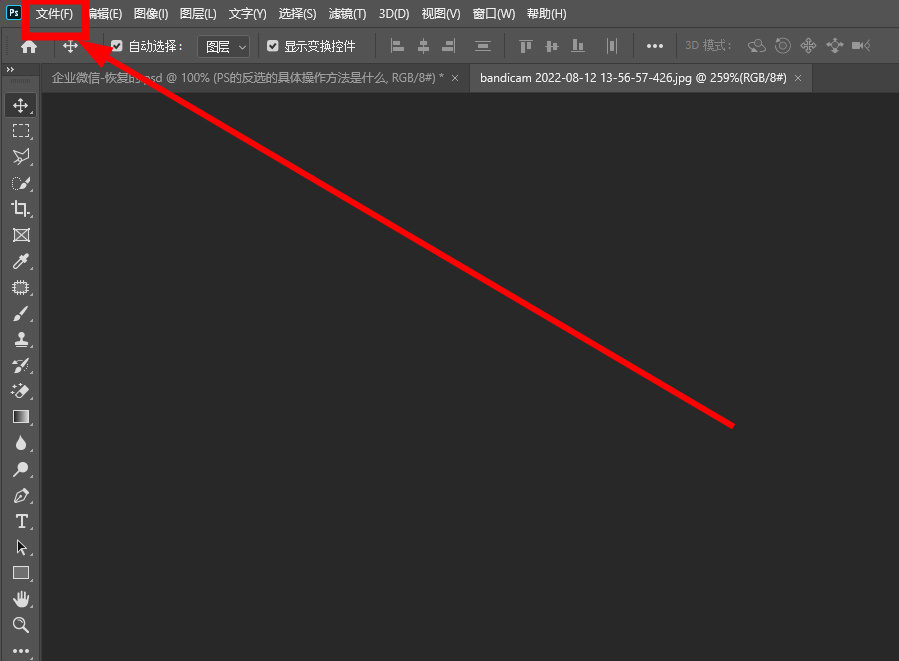
Task: Choose the Hand tool
Action: pyautogui.click(x=21, y=599)
